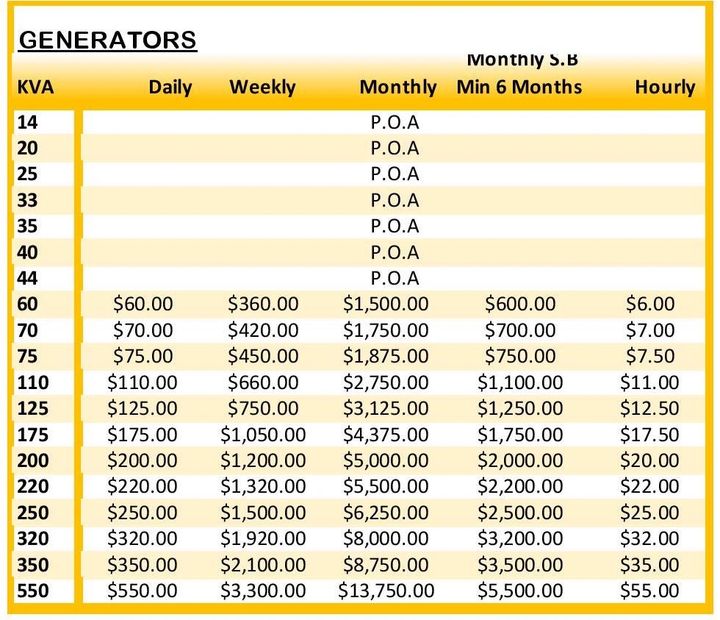Screen dimensions: 720x620
Task: Click the Daily column header
Action: 170,87
